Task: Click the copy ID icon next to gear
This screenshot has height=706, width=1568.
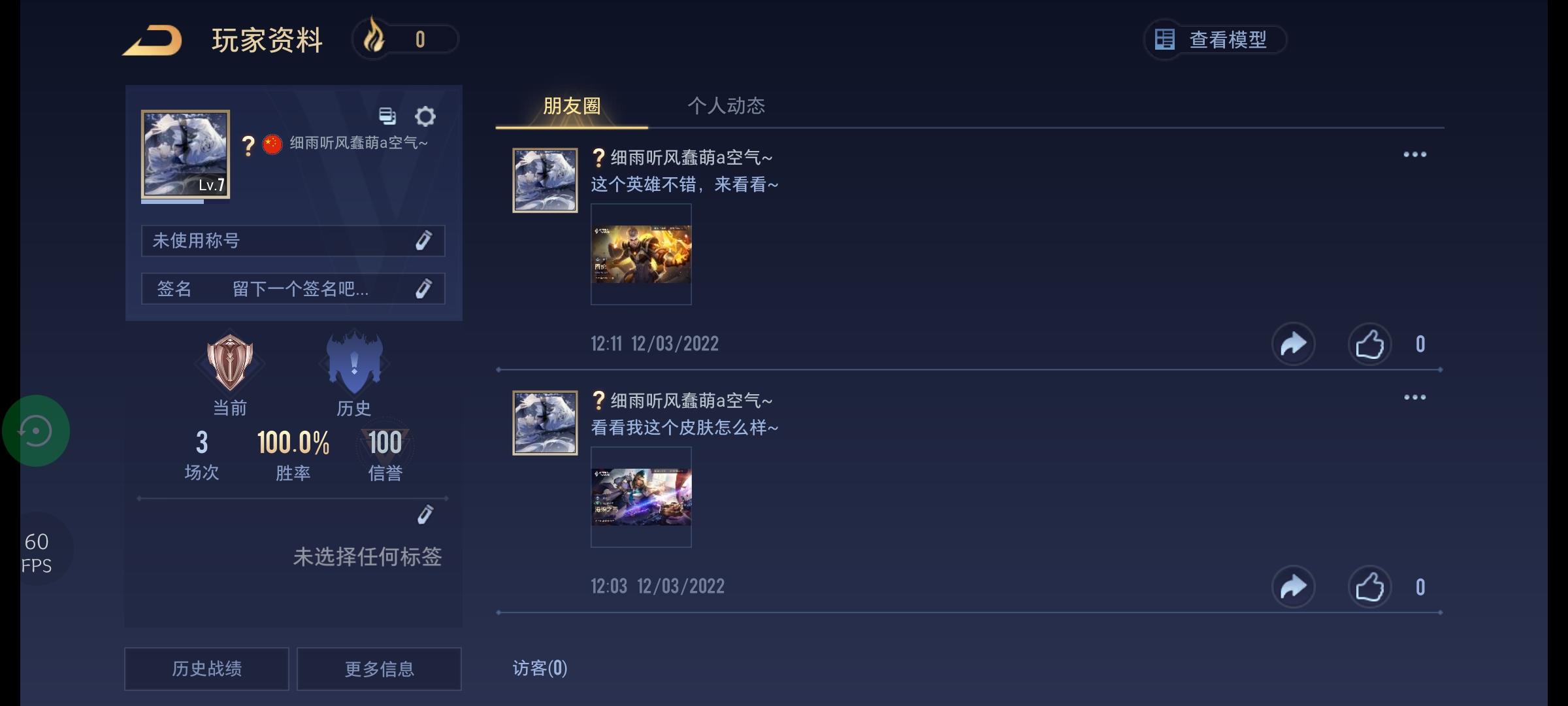Action: point(387,116)
